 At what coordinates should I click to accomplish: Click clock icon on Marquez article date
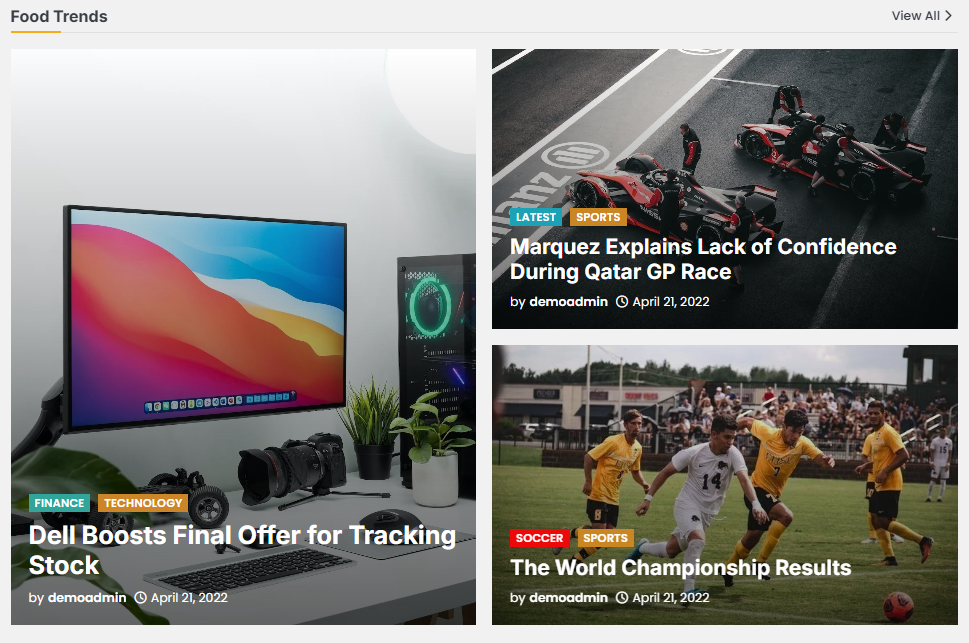pos(622,302)
